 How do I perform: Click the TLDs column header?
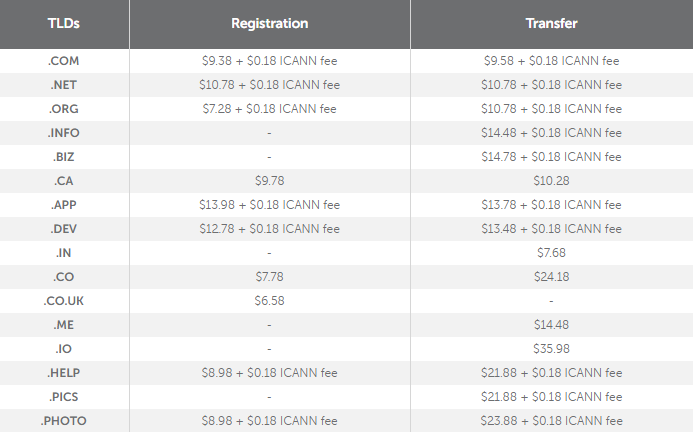point(63,23)
